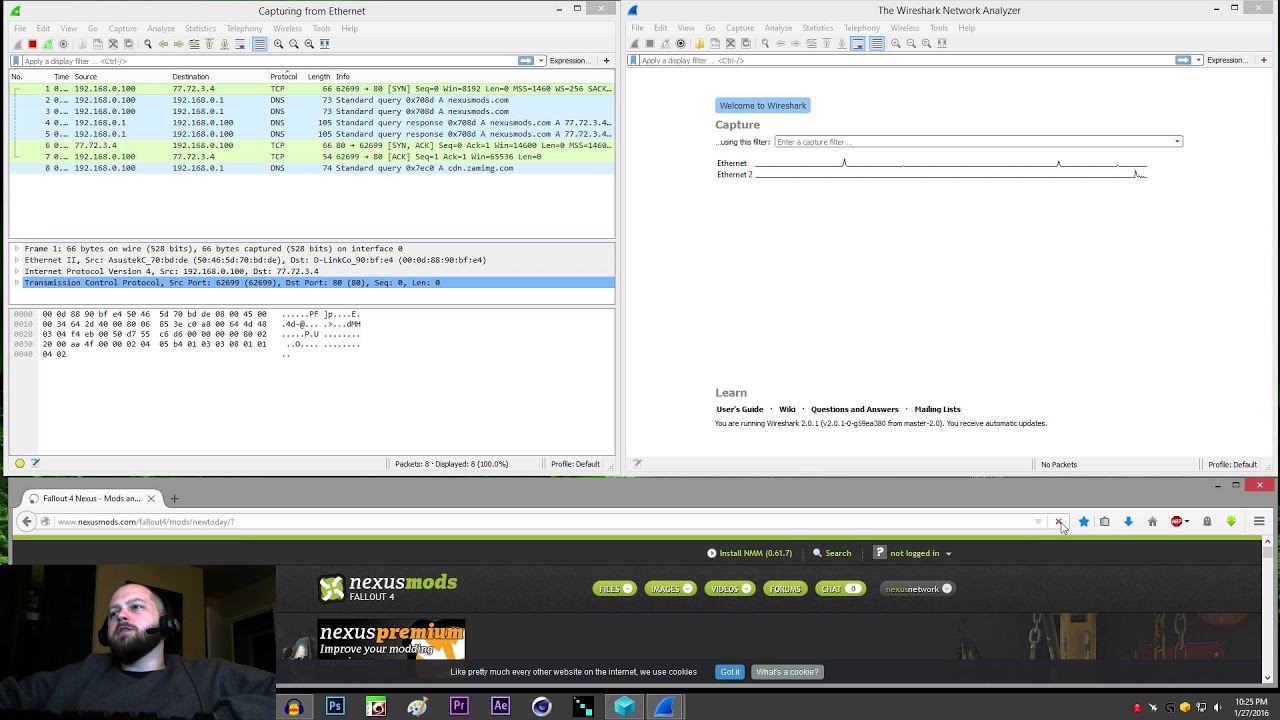Open the display filter history dropdown in the capturing window
The image size is (1280, 720).
(541, 61)
